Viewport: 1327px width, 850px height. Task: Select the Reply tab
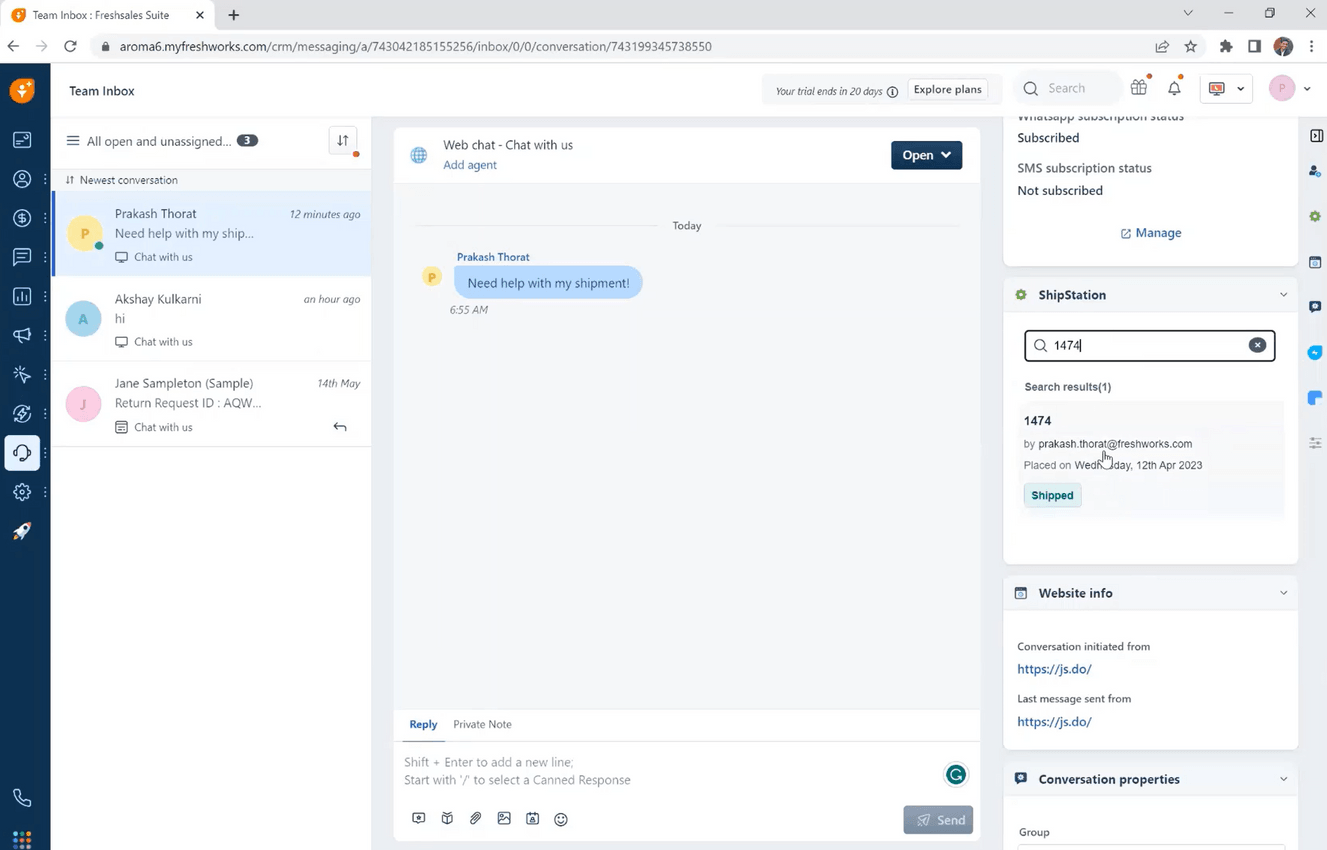click(x=423, y=724)
